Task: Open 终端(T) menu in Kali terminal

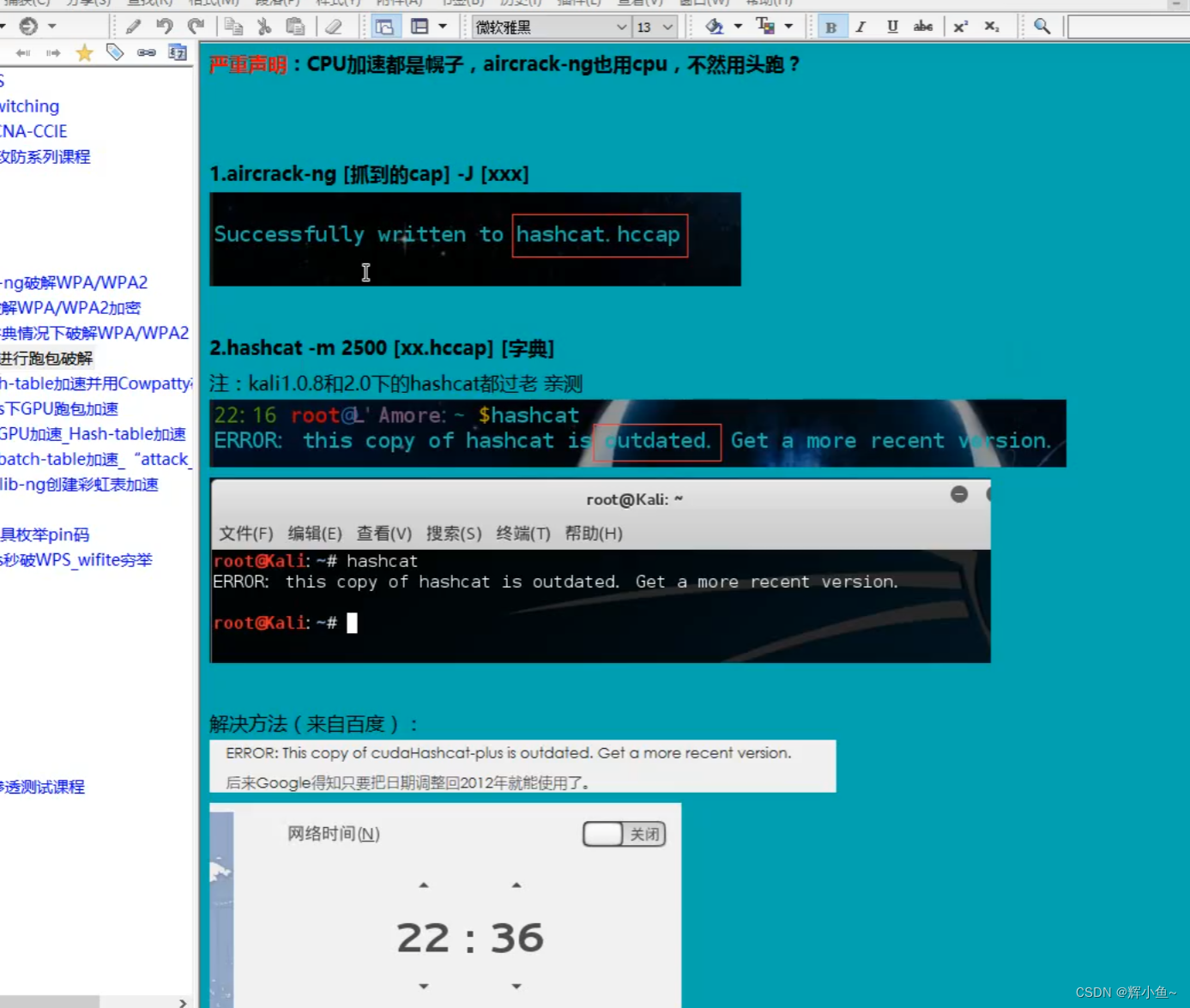Action: 523,534
